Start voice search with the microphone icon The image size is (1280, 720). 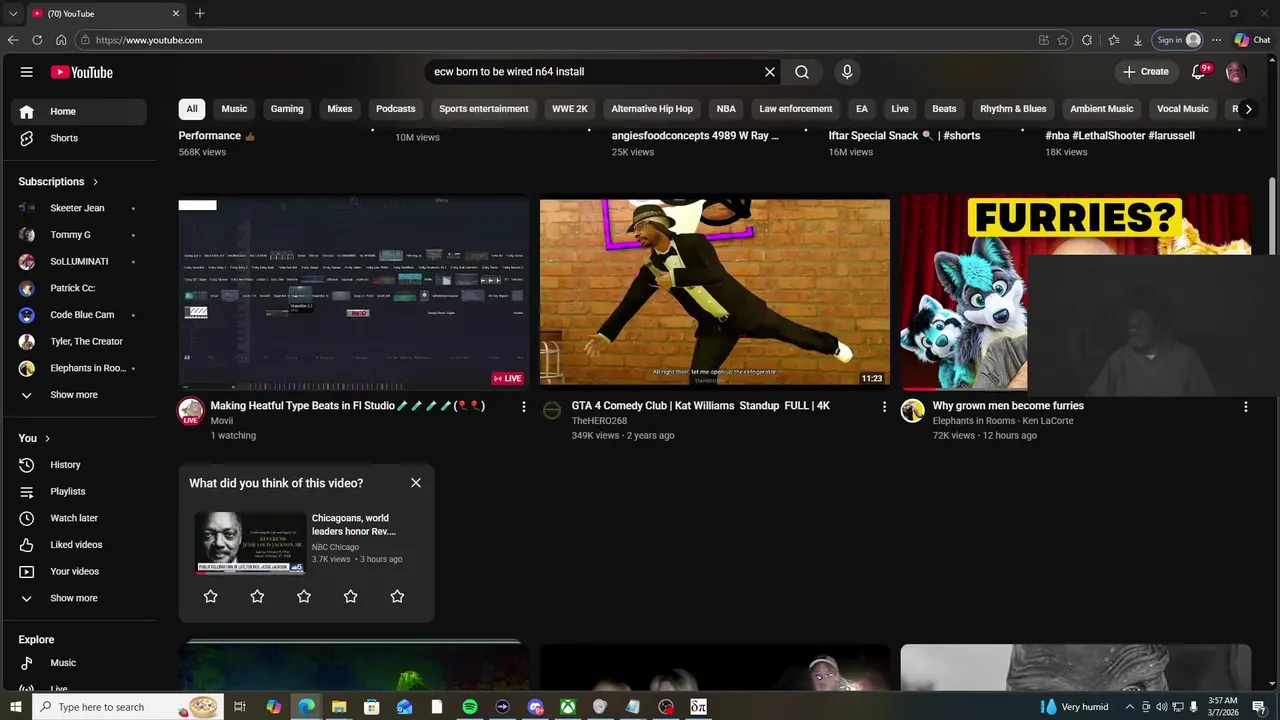point(847,72)
